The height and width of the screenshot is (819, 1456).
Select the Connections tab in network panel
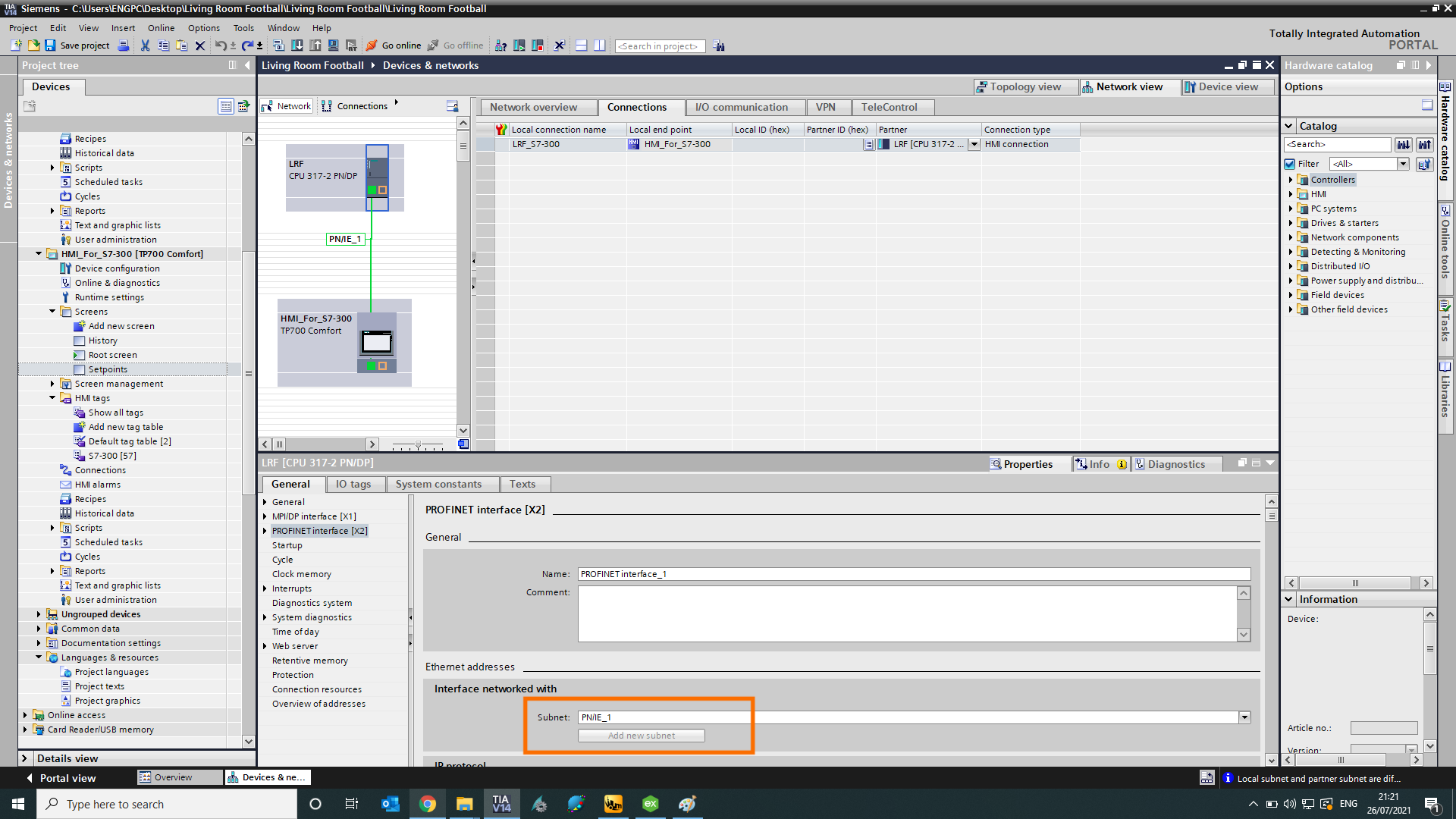coord(362,105)
